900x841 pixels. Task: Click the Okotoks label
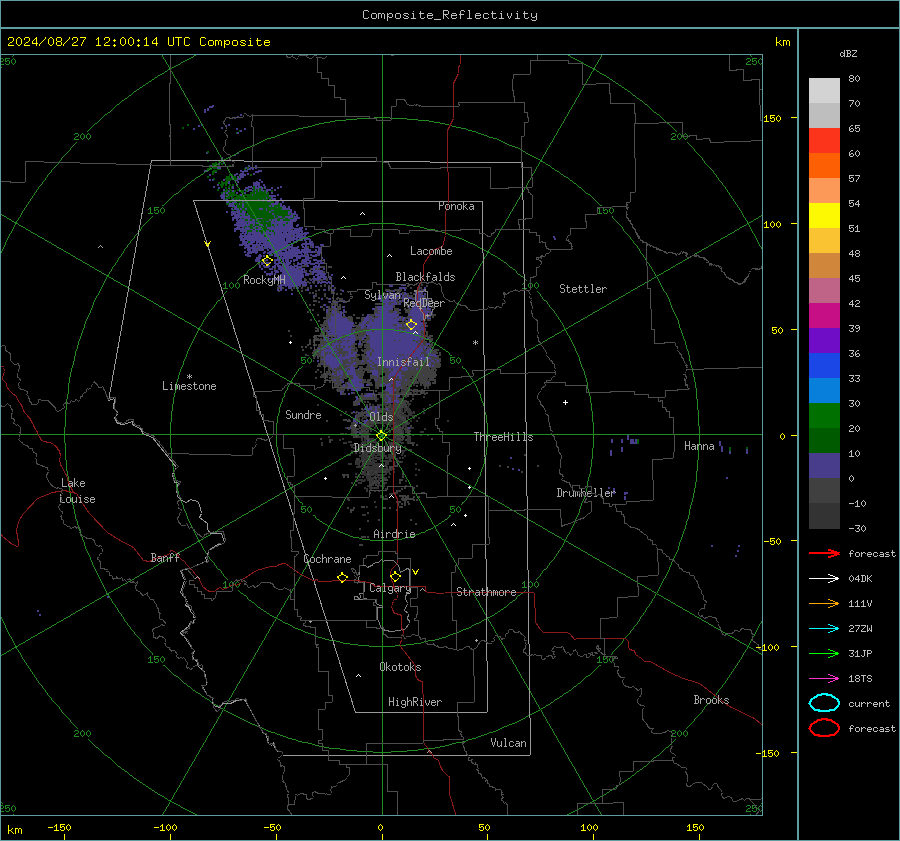[400, 666]
